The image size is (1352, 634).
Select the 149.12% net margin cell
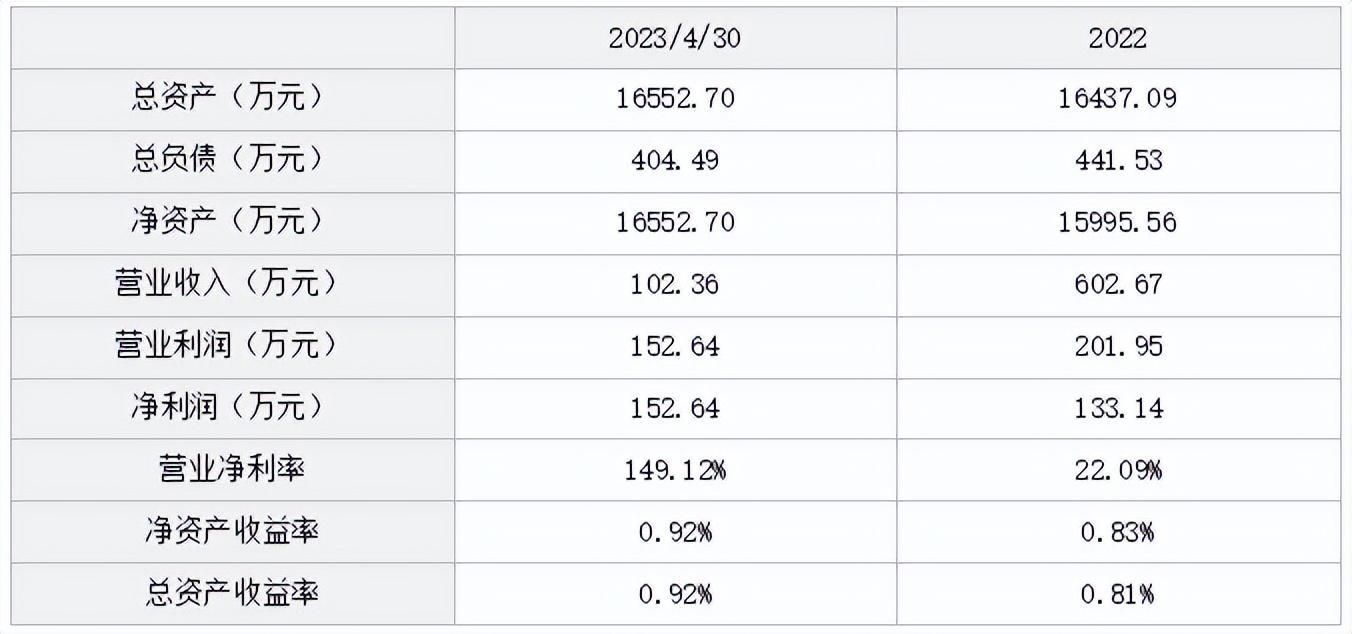click(x=676, y=469)
